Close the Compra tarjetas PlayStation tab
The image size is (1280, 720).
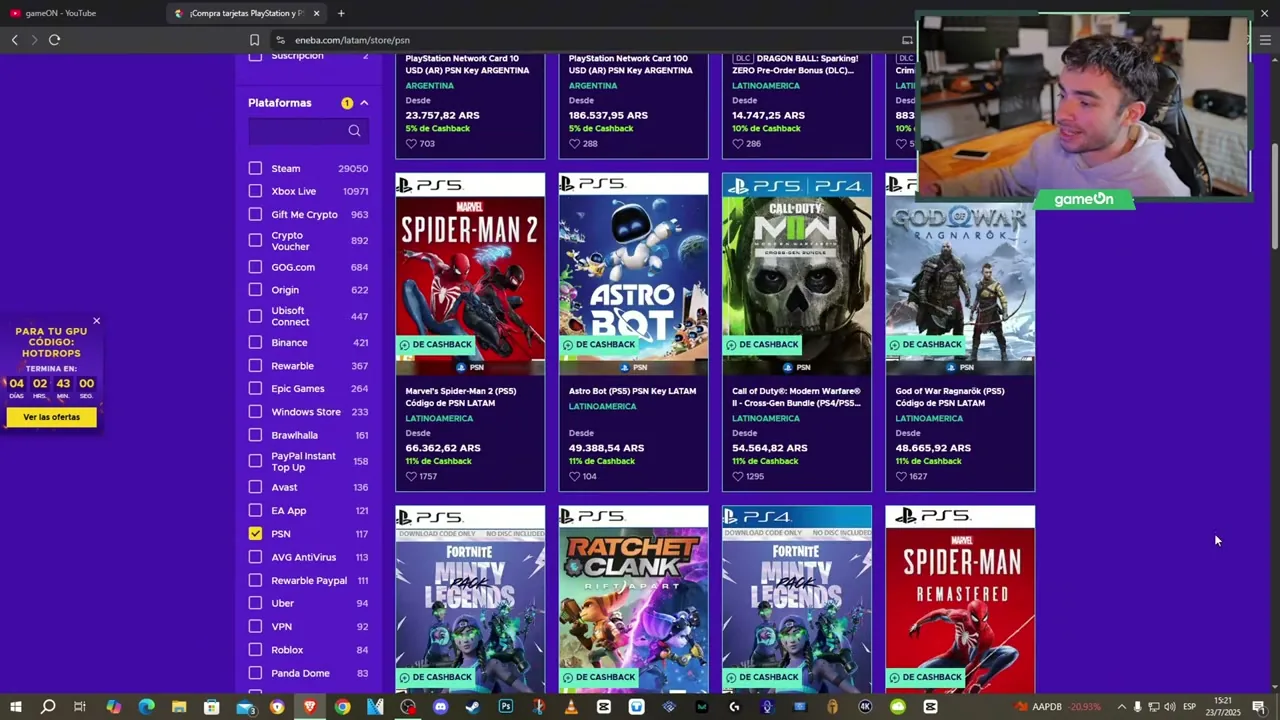[x=317, y=13]
